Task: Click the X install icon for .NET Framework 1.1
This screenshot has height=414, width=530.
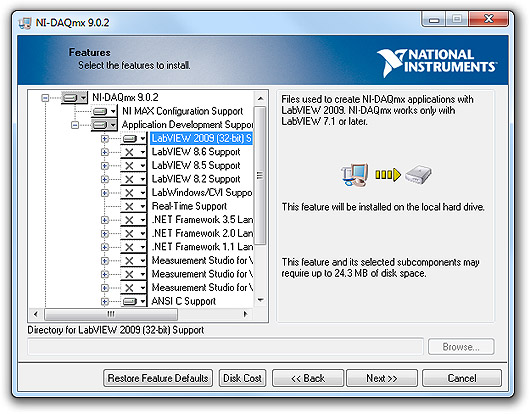Action: click(x=129, y=247)
